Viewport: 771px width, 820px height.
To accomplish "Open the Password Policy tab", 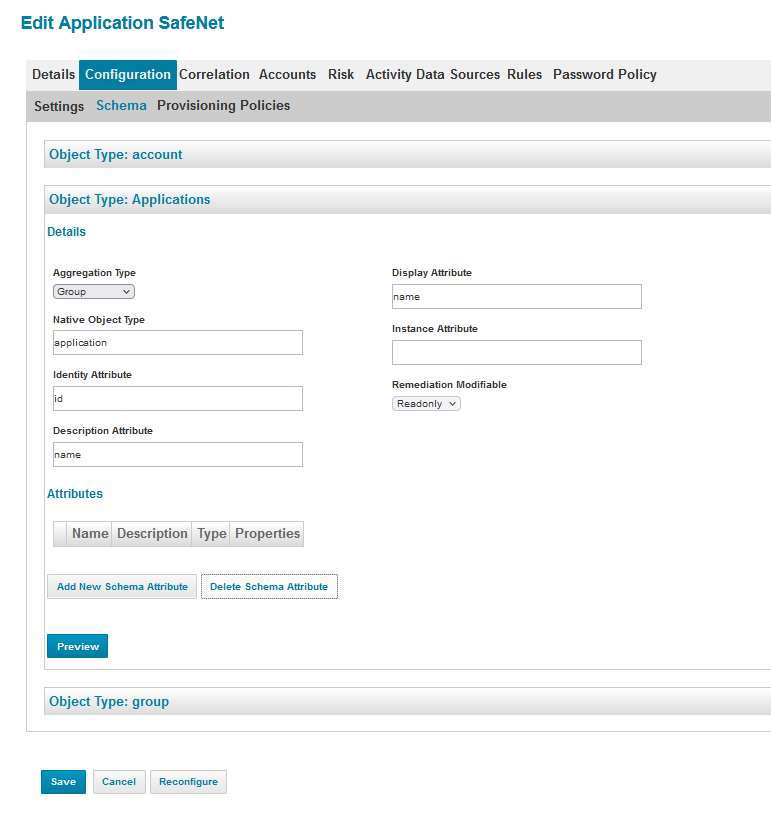I will (x=604, y=75).
